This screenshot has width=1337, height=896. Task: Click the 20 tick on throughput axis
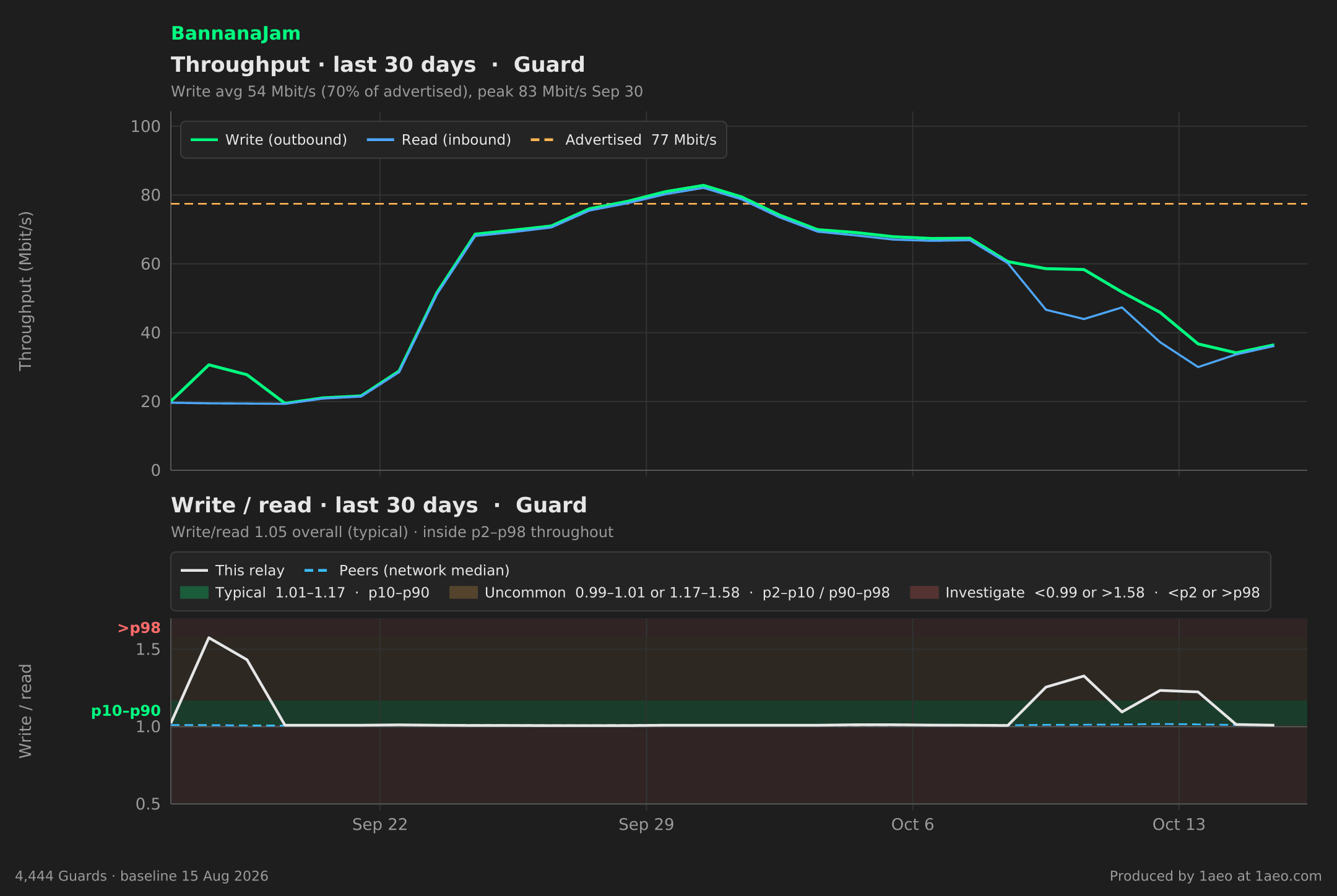point(150,402)
